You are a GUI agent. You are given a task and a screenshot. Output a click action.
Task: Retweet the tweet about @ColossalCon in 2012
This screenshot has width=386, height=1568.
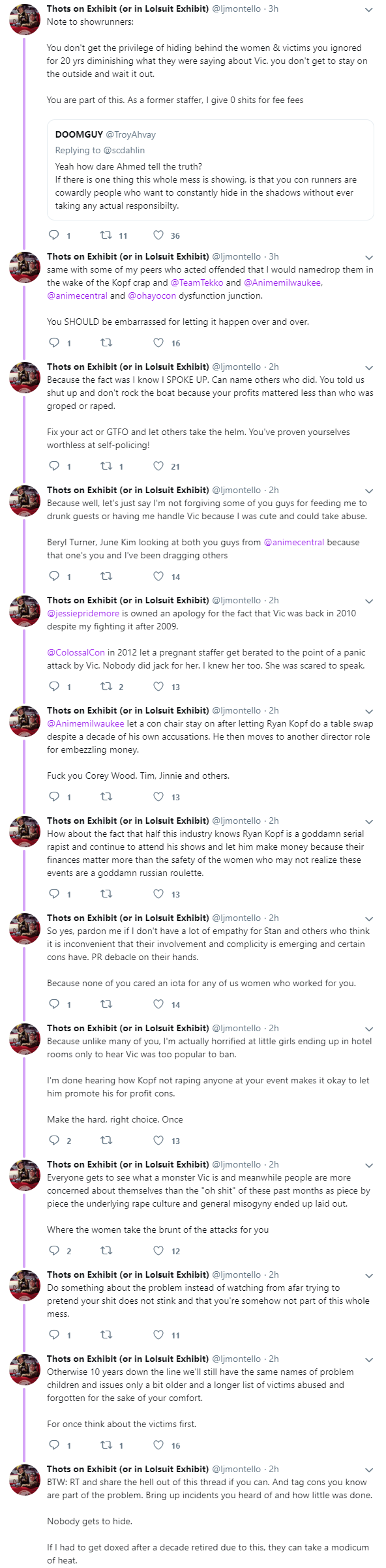pos(105,687)
